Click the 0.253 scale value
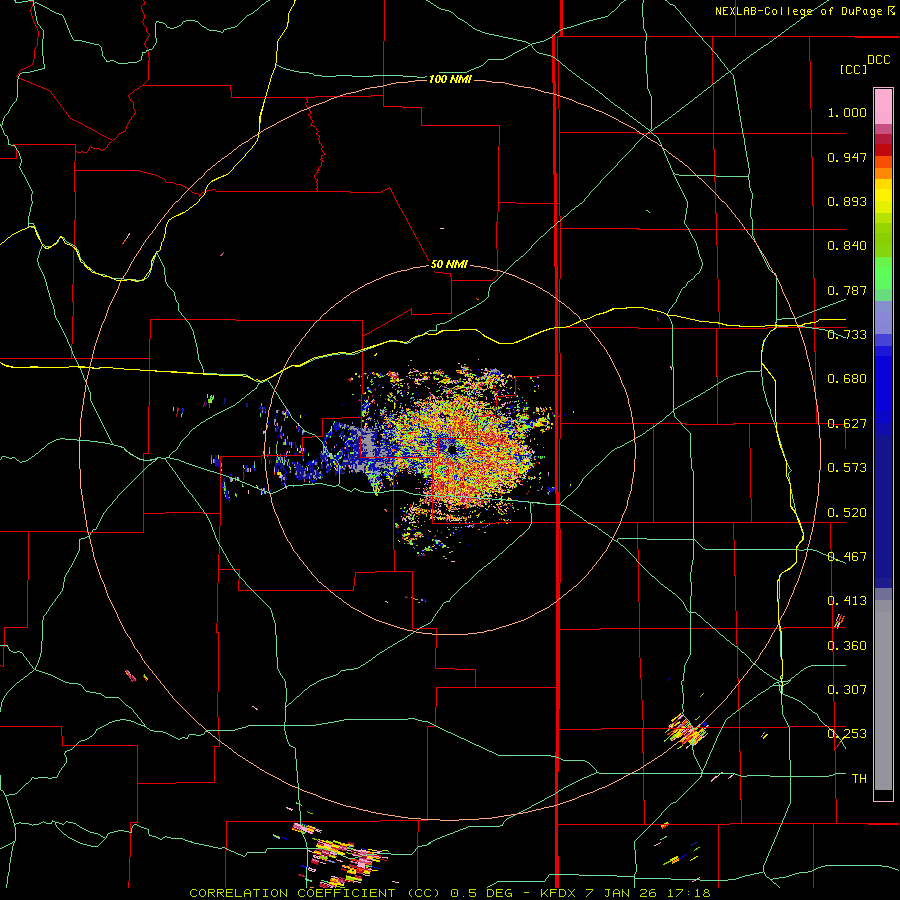 [x=847, y=734]
